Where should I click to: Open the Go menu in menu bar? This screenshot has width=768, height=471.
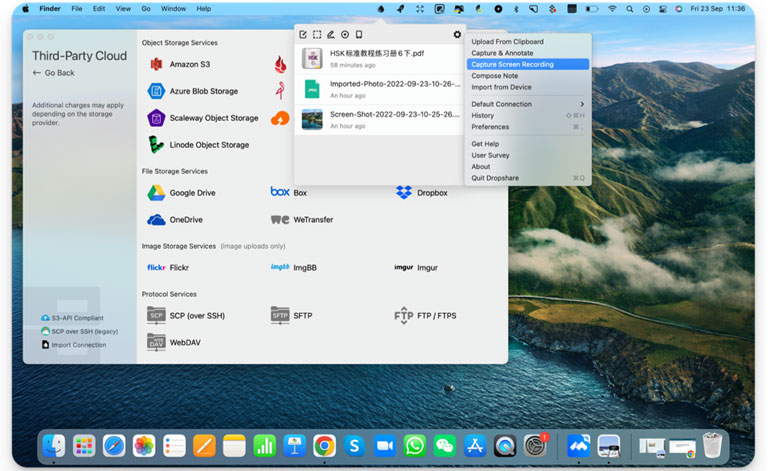(x=146, y=9)
